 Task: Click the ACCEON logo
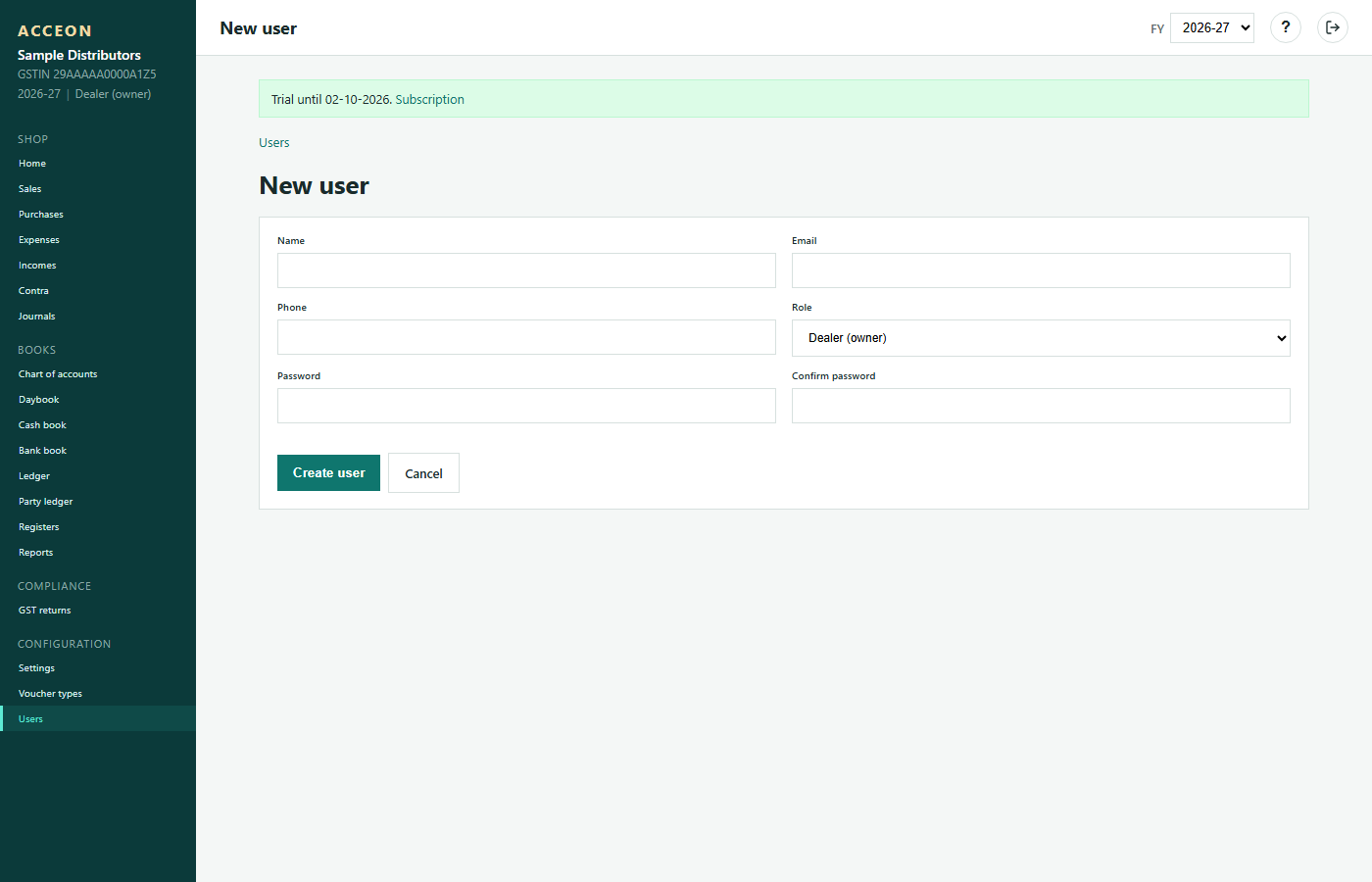[x=55, y=31]
